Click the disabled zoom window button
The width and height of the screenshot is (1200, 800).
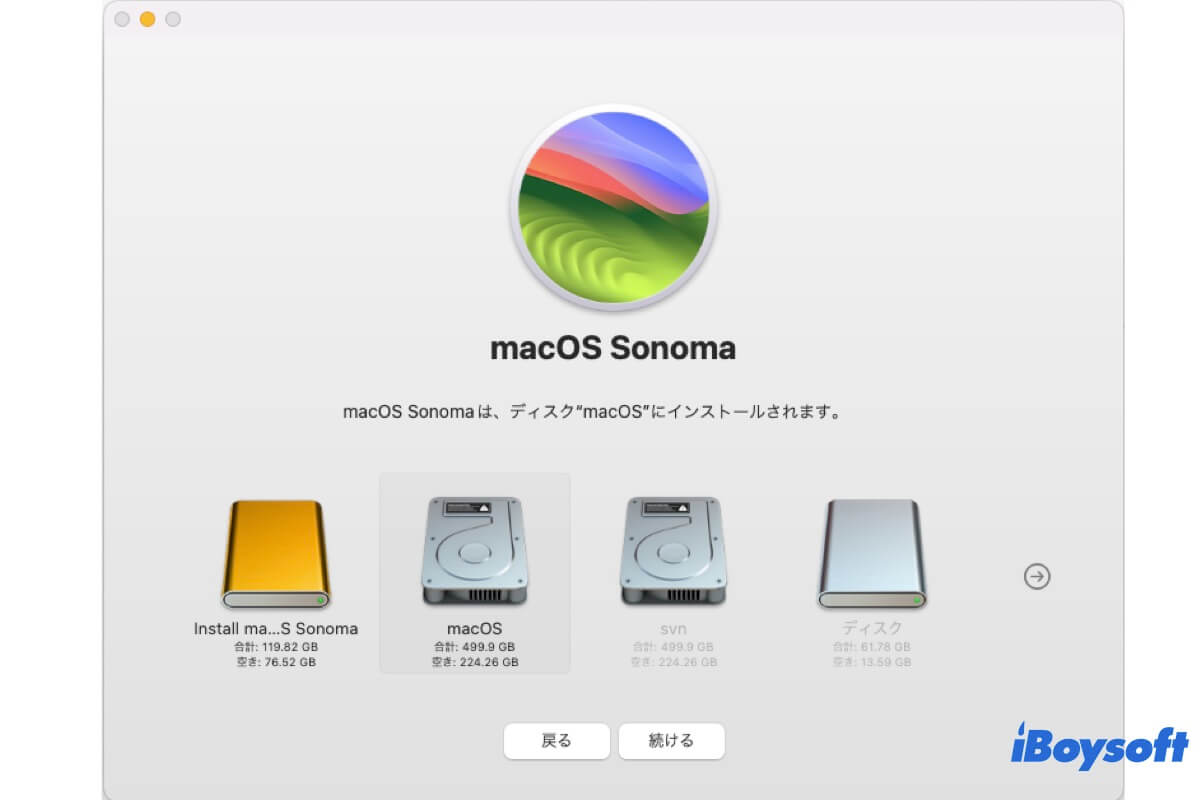coord(173,19)
